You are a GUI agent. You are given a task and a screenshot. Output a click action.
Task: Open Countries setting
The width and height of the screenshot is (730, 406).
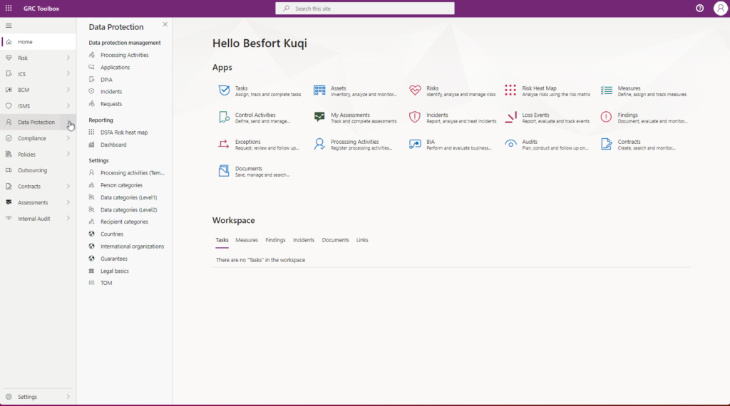112,234
